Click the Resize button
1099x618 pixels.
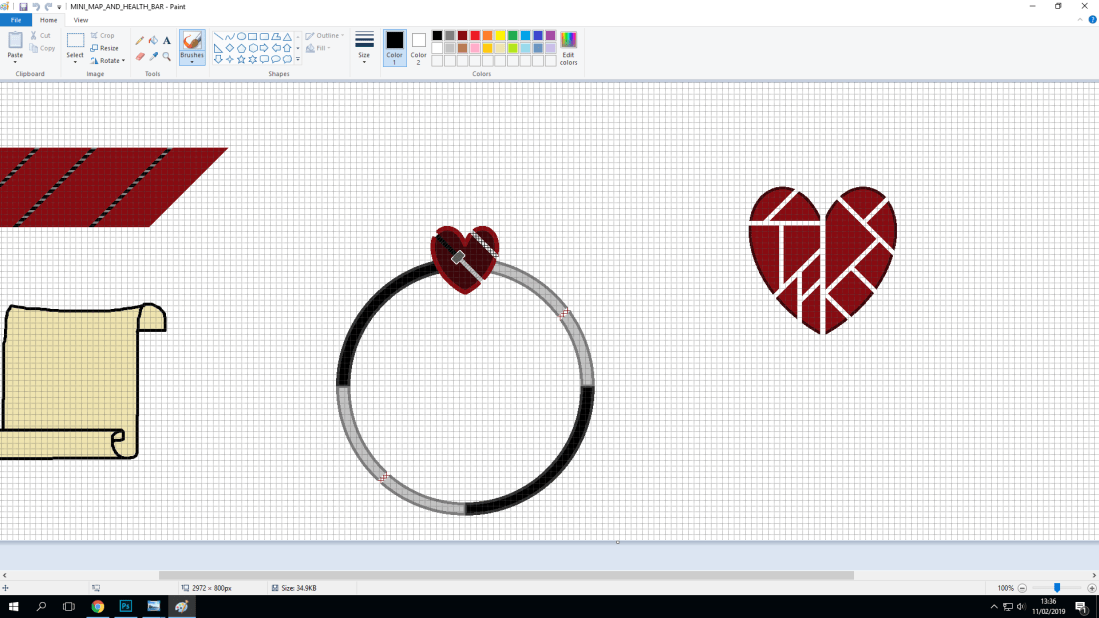point(105,48)
